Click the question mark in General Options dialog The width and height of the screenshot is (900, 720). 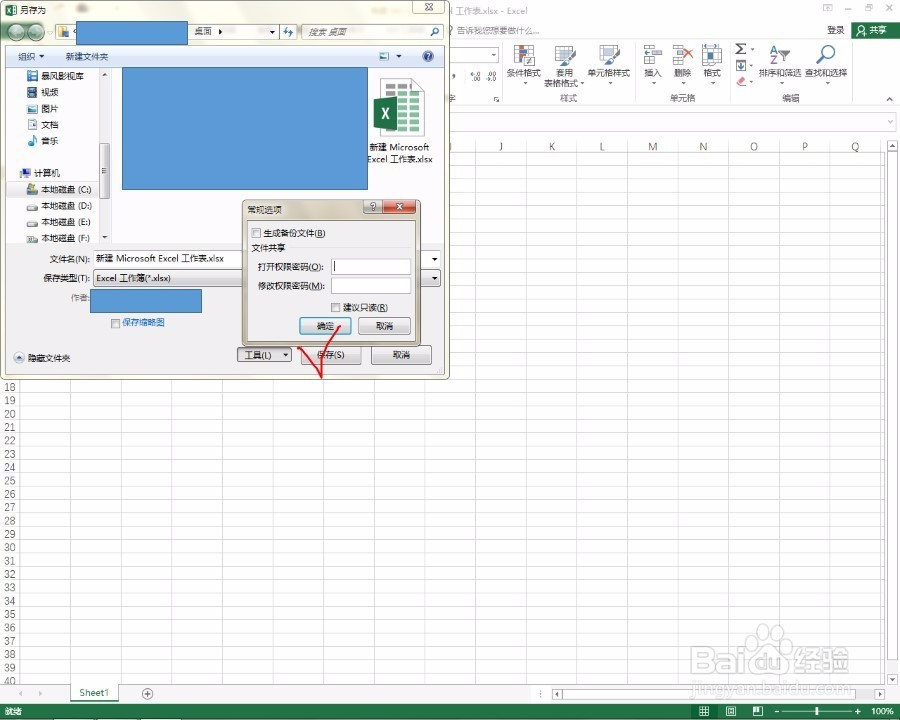373,207
